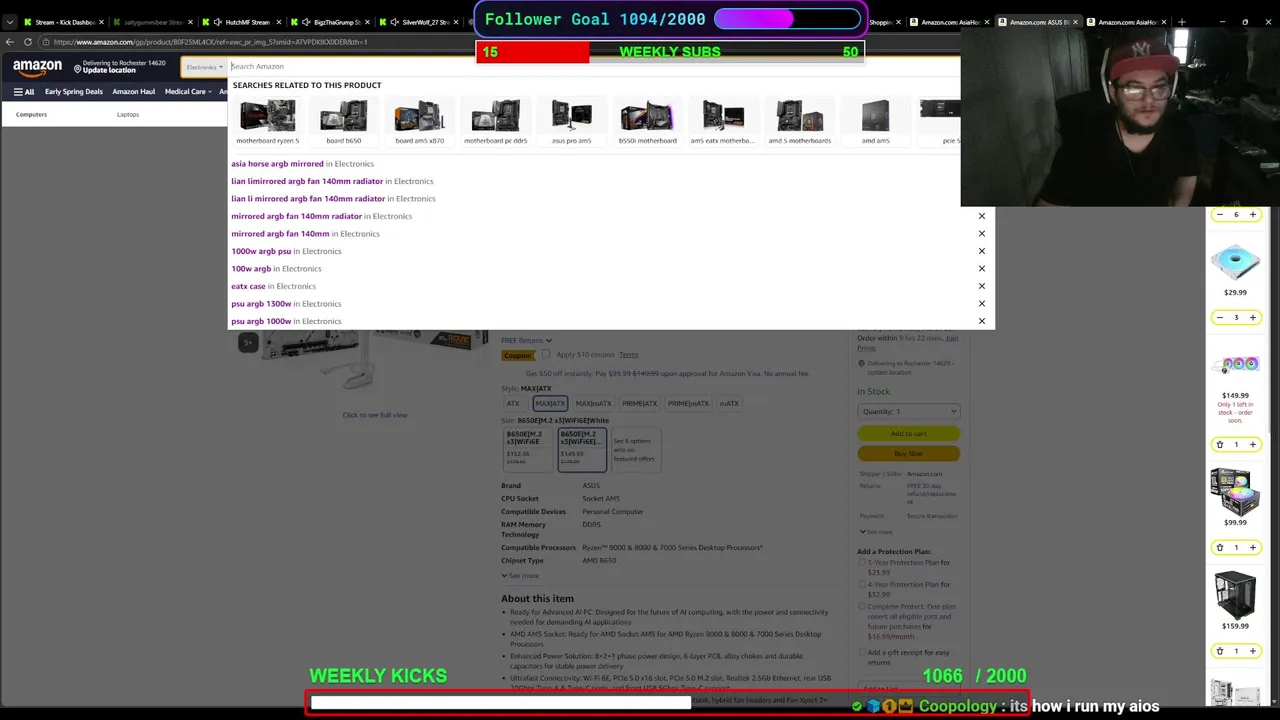
Task: Select the B650E $152.46 size option
Action: point(527,449)
